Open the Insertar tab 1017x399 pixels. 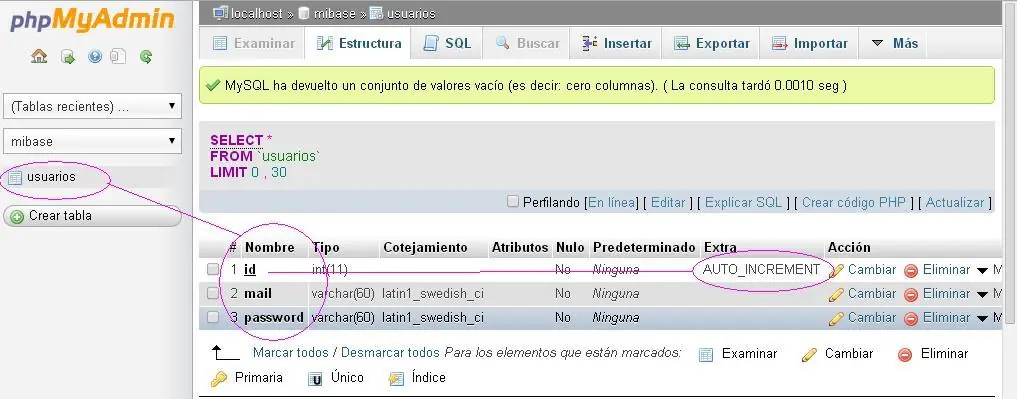[616, 43]
